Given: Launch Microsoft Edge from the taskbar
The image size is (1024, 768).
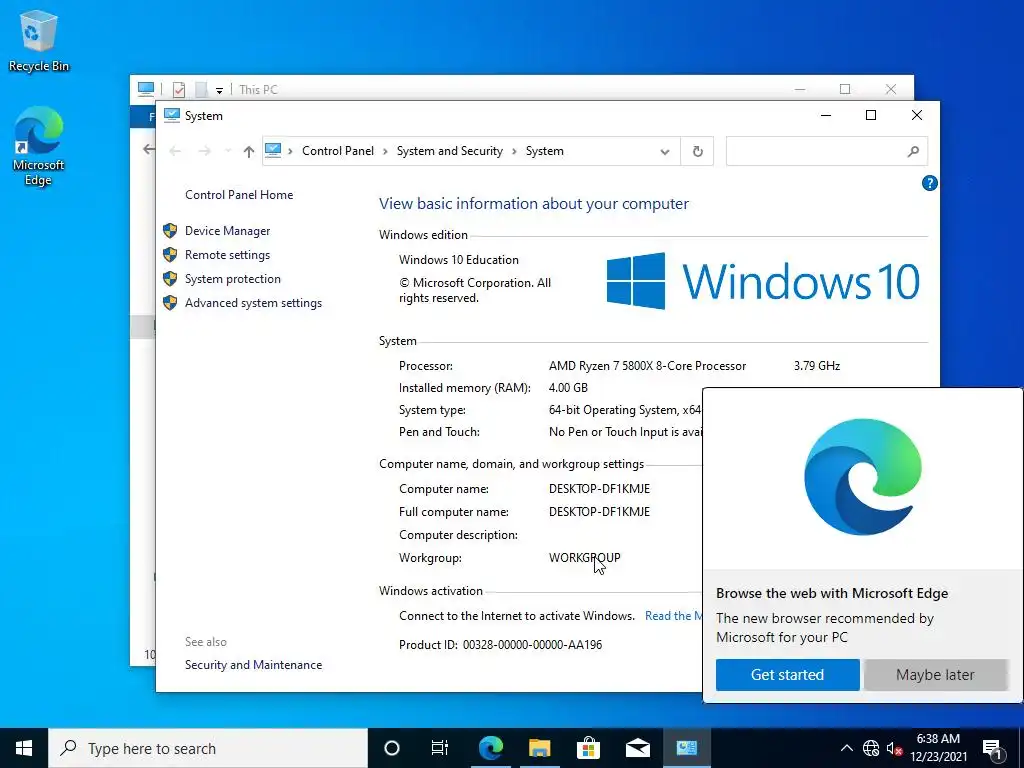Looking at the screenshot, I should pyautogui.click(x=490, y=748).
